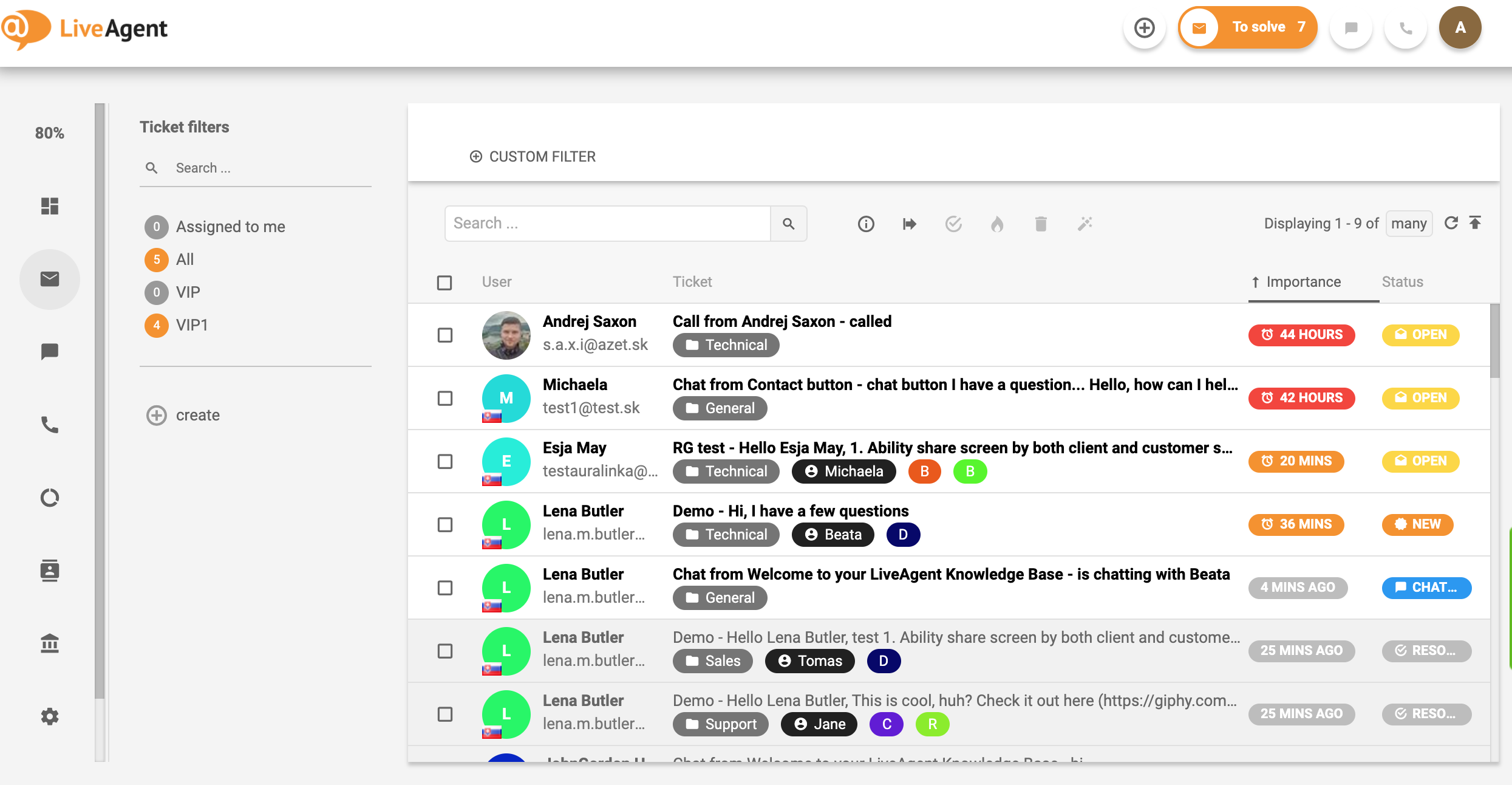1512x785 pixels.
Task: Select all tickets using header checkbox
Action: coord(445,283)
